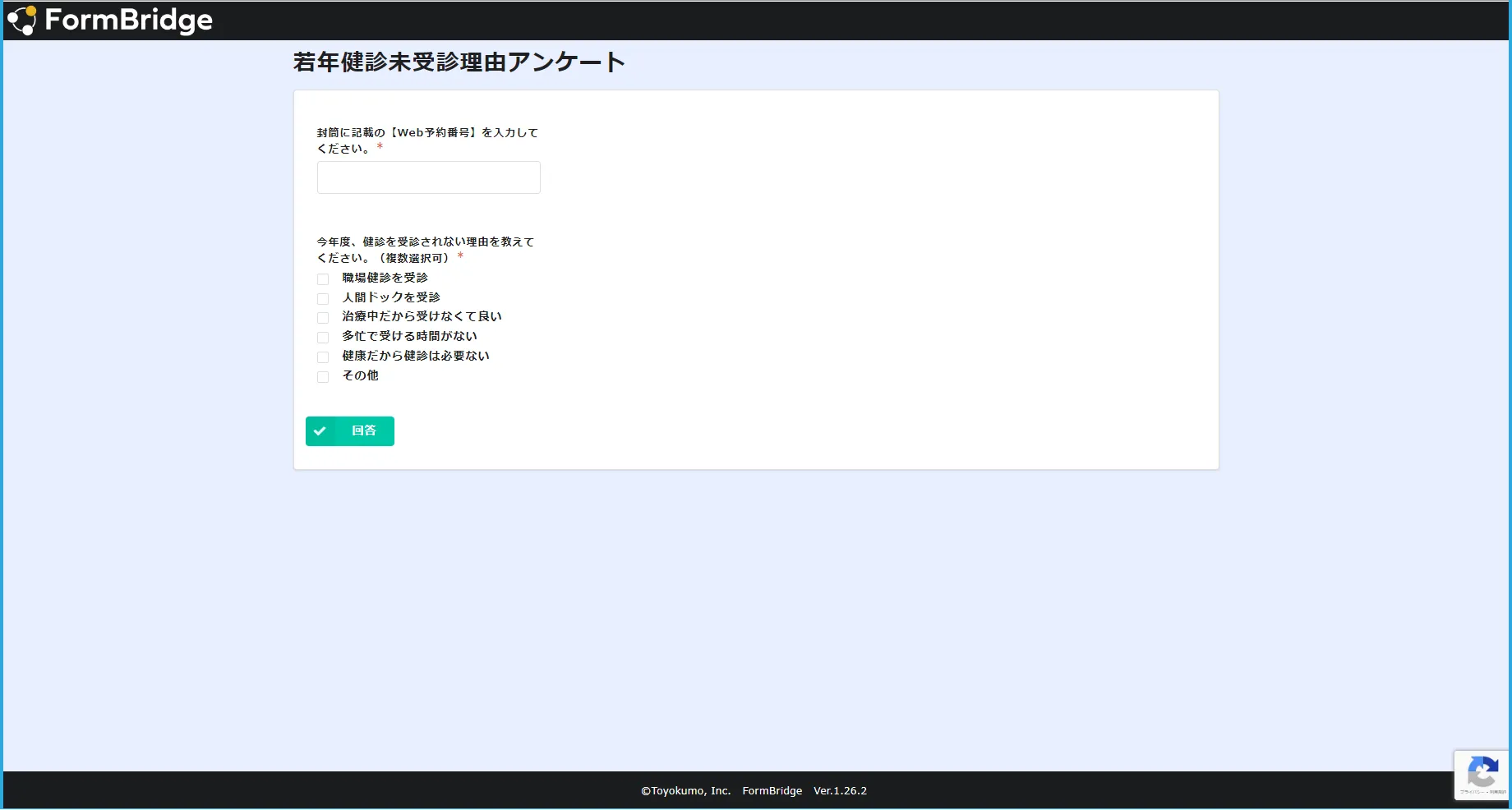Viewport: 1512px width, 810px height.
Task: Click the FormBridge brand name in header
Action: [x=128, y=21]
